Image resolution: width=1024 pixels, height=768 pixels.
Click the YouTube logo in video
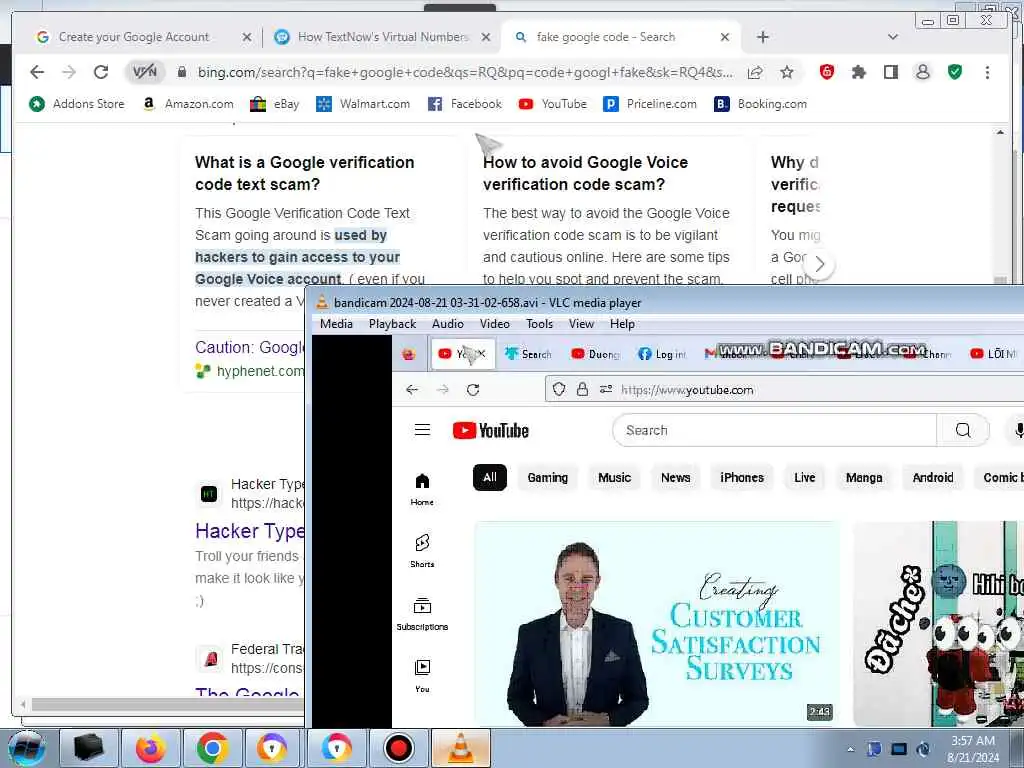[490, 430]
